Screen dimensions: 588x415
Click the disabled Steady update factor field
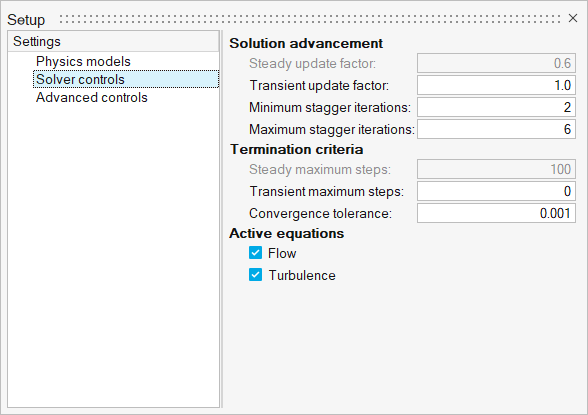[496, 63]
